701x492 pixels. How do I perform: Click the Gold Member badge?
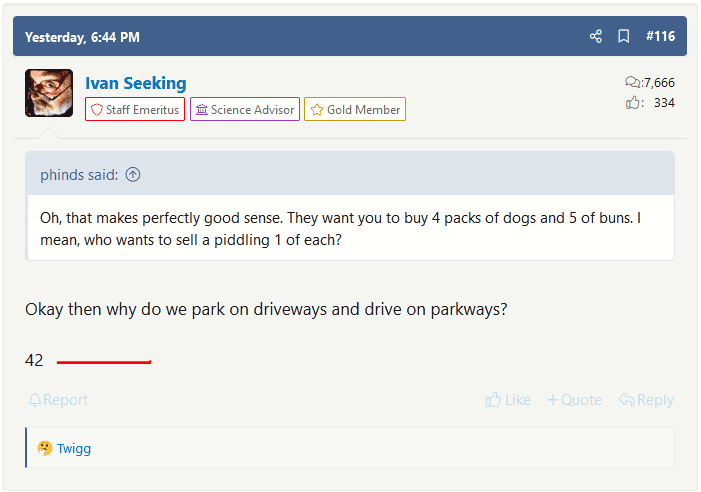[x=355, y=110]
